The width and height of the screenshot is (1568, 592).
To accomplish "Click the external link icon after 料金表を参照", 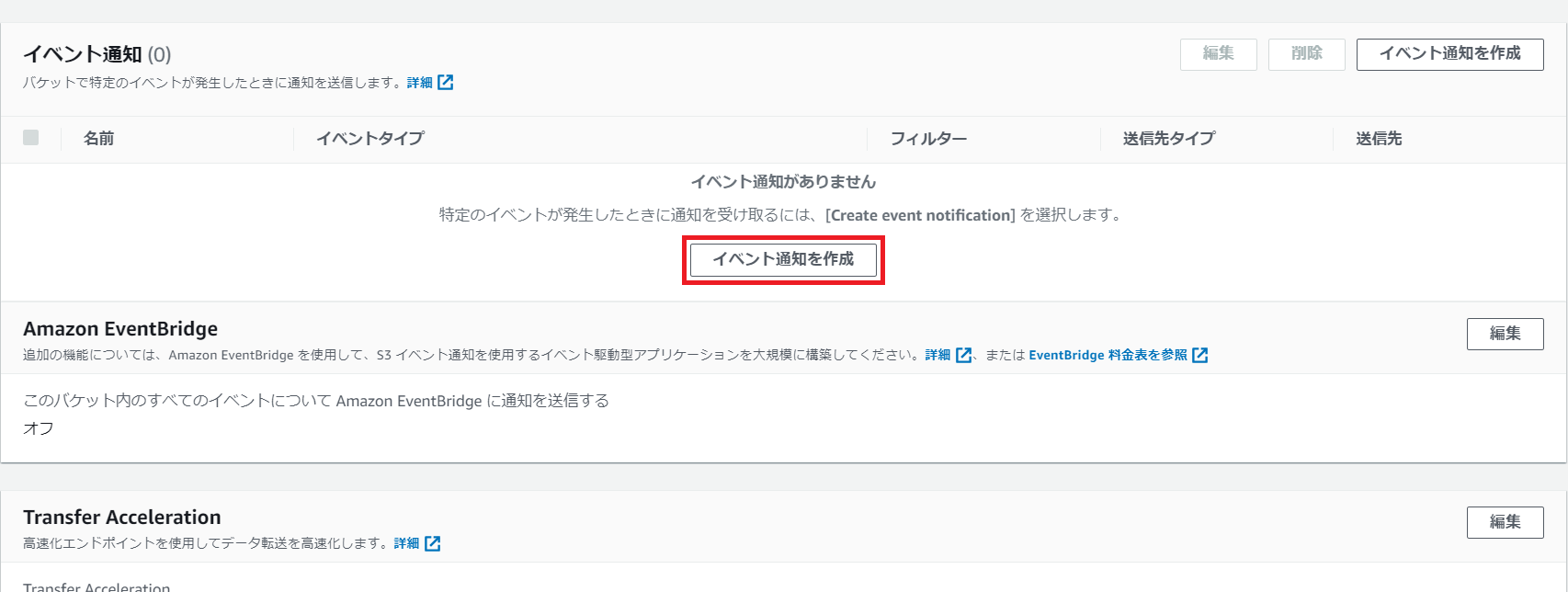I will coord(1200,355).
